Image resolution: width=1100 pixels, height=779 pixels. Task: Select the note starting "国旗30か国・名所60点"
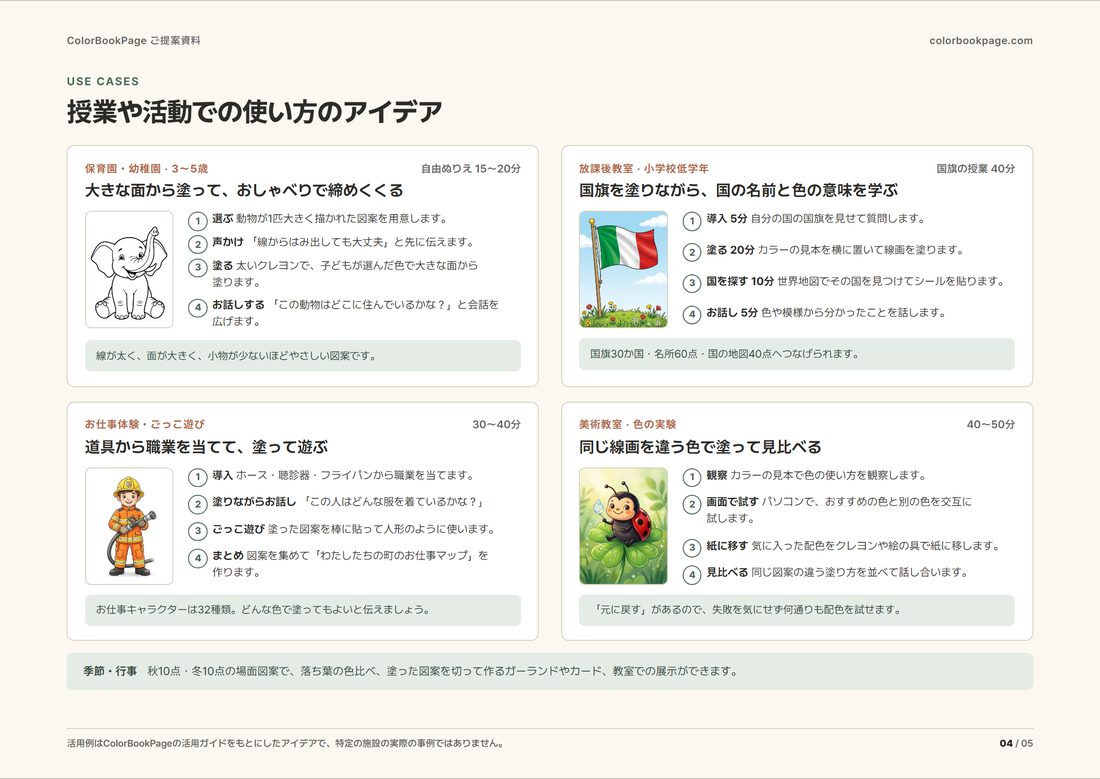[x=797, y=354]
